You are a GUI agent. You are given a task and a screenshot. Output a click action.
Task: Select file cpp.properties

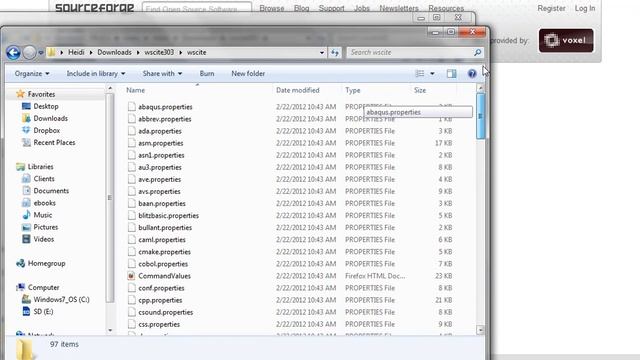[160, 300]
